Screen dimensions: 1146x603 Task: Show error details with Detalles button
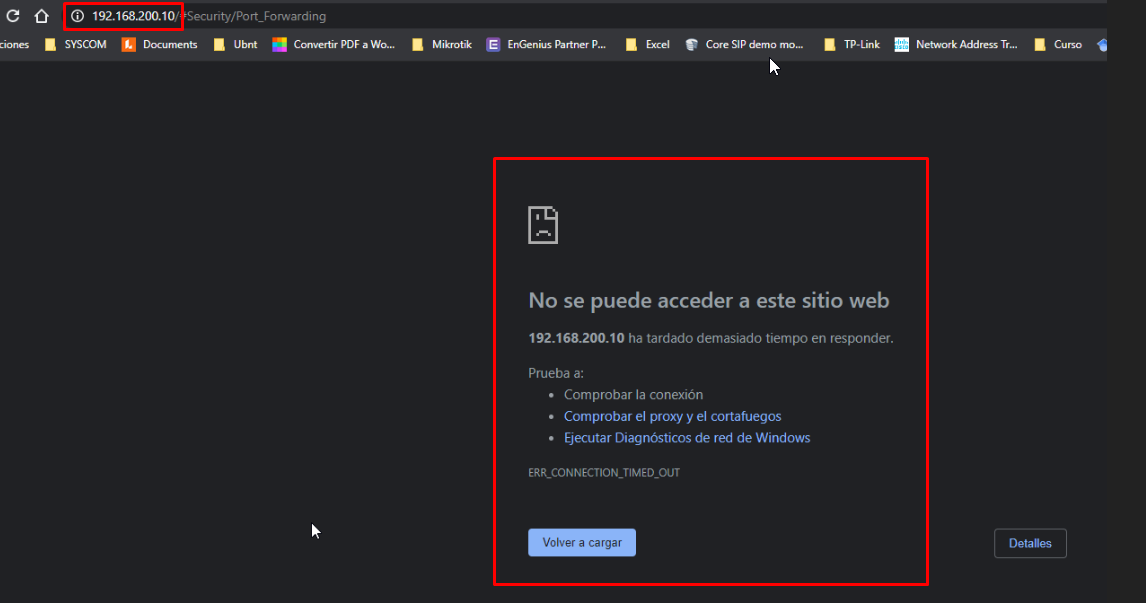[1030, 543]
